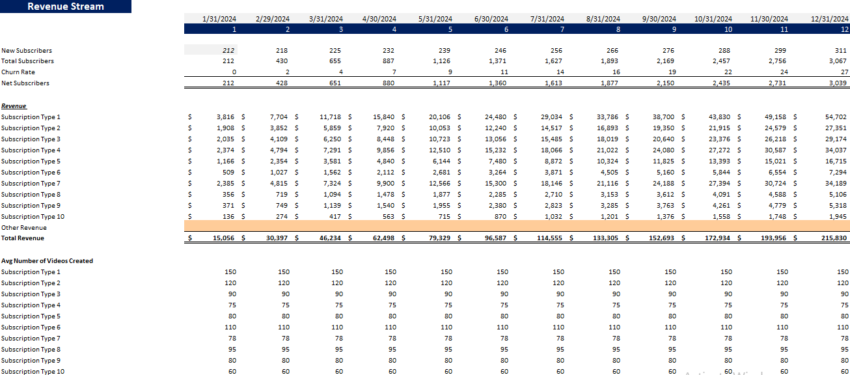Select the 6/30/2024 date header

pyautogui.click(x=491, y=19)
